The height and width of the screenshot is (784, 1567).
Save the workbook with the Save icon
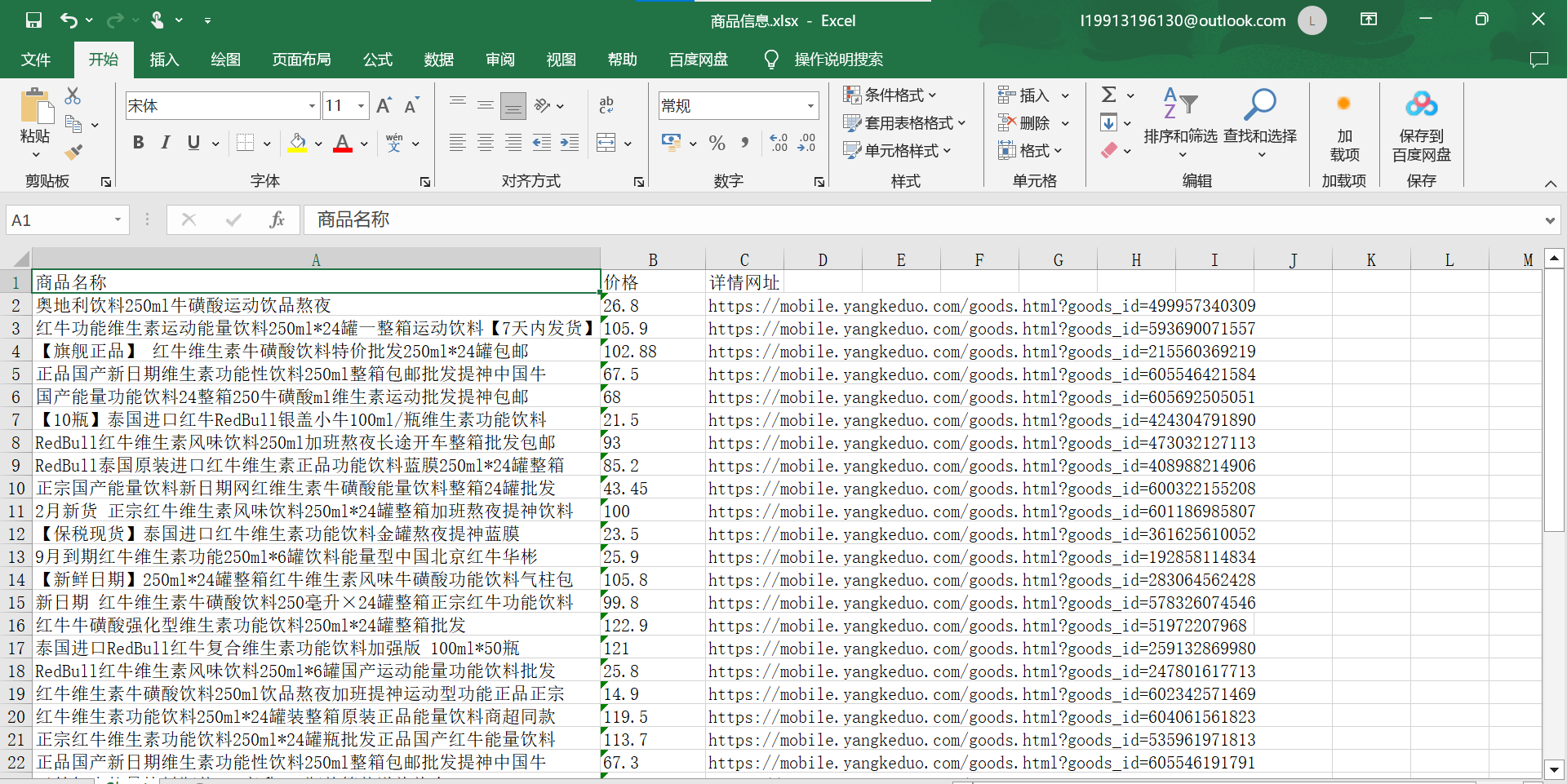(x=33, y=20)
